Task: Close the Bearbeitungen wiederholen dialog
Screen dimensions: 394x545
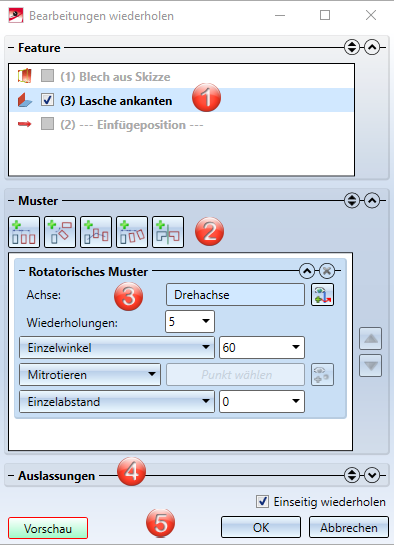Action: [x=371, y=15]
